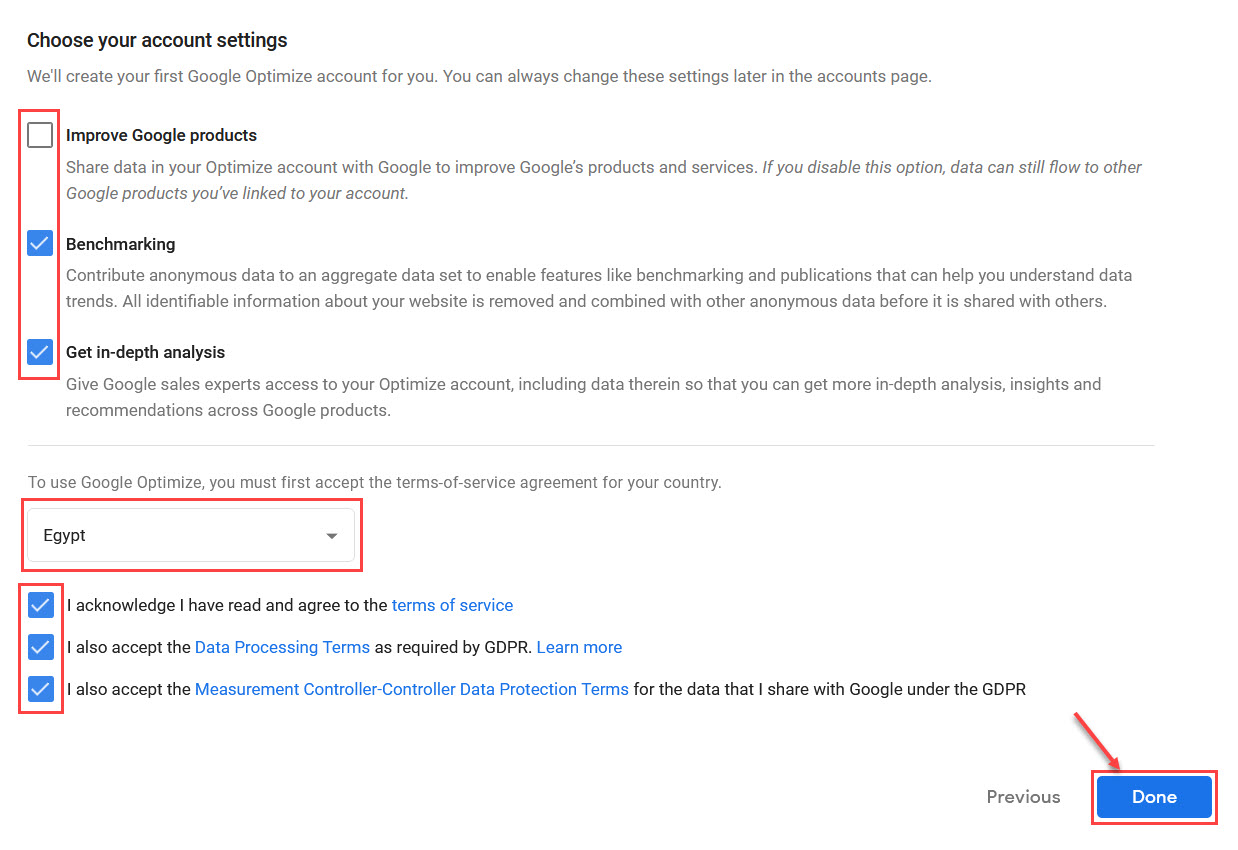
Task: Open the Egypt country dropdown
Action: [x=191, y=535]
